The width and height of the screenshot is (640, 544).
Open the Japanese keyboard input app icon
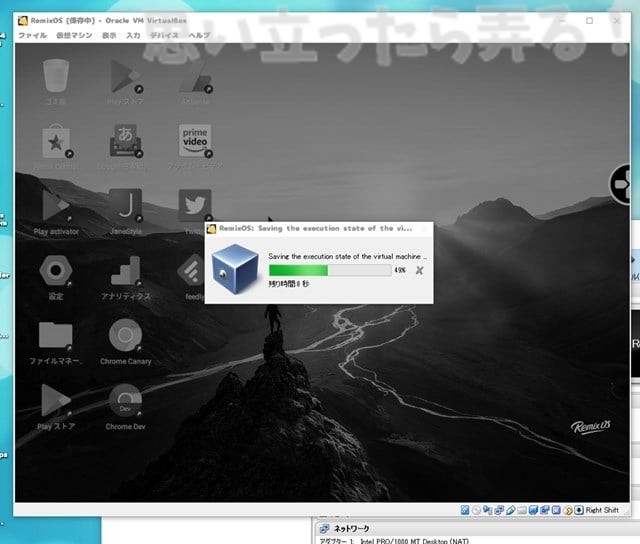[x=126, y=141]
